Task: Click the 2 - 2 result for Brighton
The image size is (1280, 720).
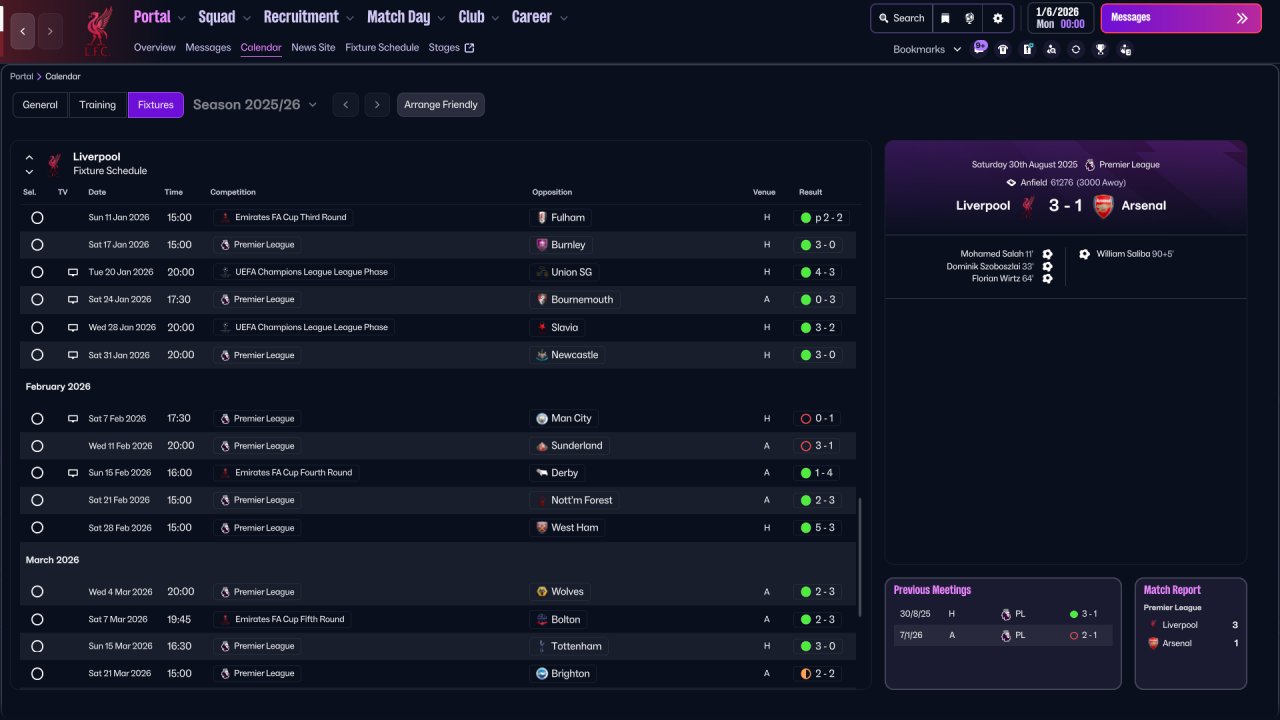Action: click(x=818, y=674)
